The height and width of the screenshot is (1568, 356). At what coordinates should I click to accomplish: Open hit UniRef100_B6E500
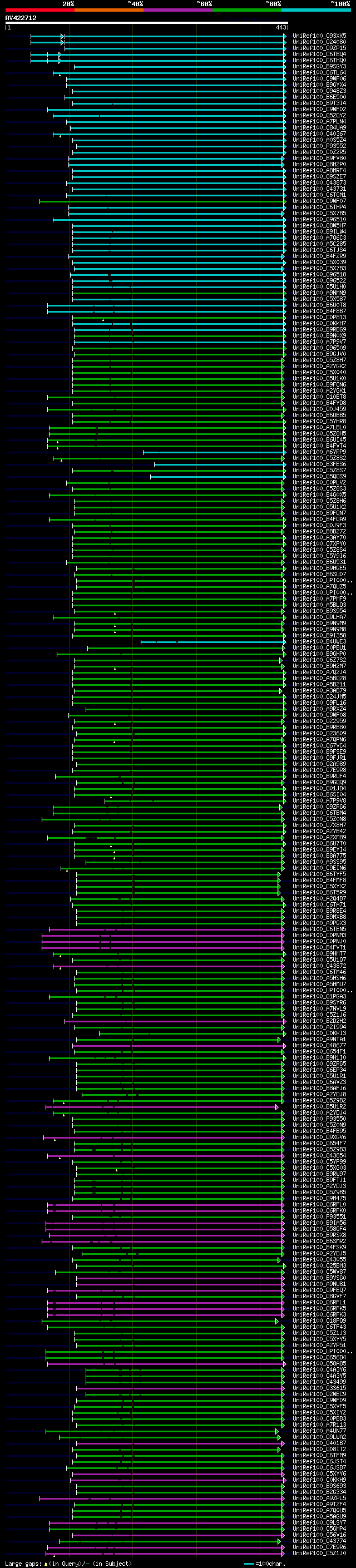[x=319, y=97]
